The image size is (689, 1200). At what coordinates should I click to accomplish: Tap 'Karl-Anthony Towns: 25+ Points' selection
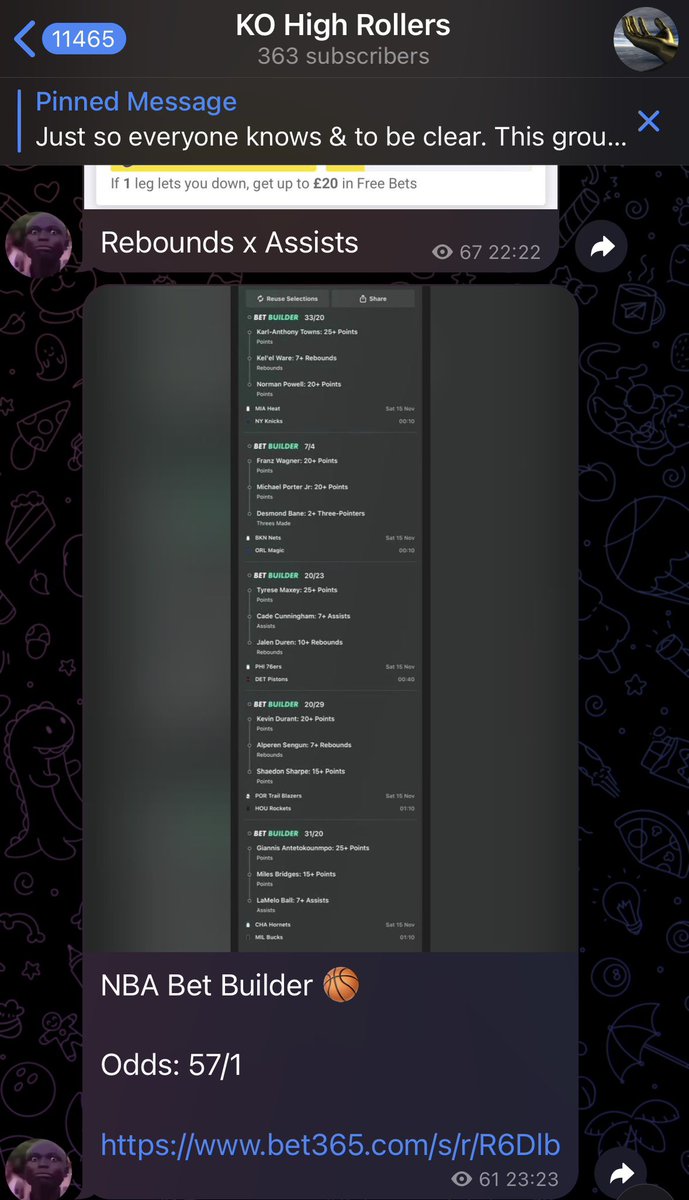coord(306,332)
